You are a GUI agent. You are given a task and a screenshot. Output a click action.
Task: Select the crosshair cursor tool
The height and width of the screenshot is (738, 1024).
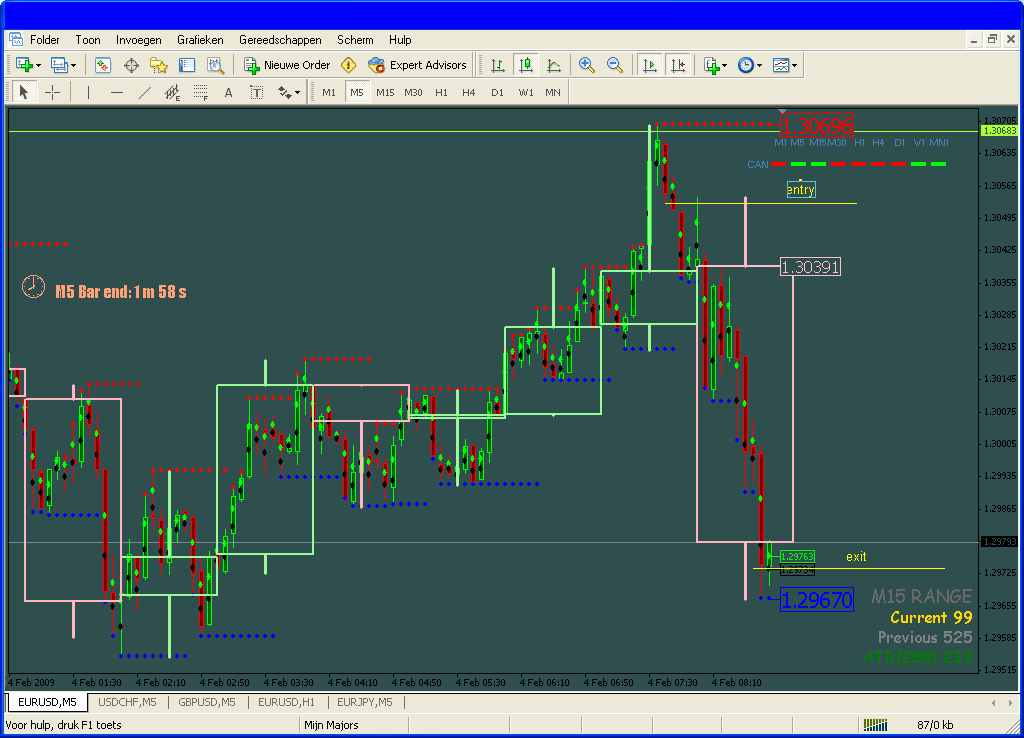[52, 92]
